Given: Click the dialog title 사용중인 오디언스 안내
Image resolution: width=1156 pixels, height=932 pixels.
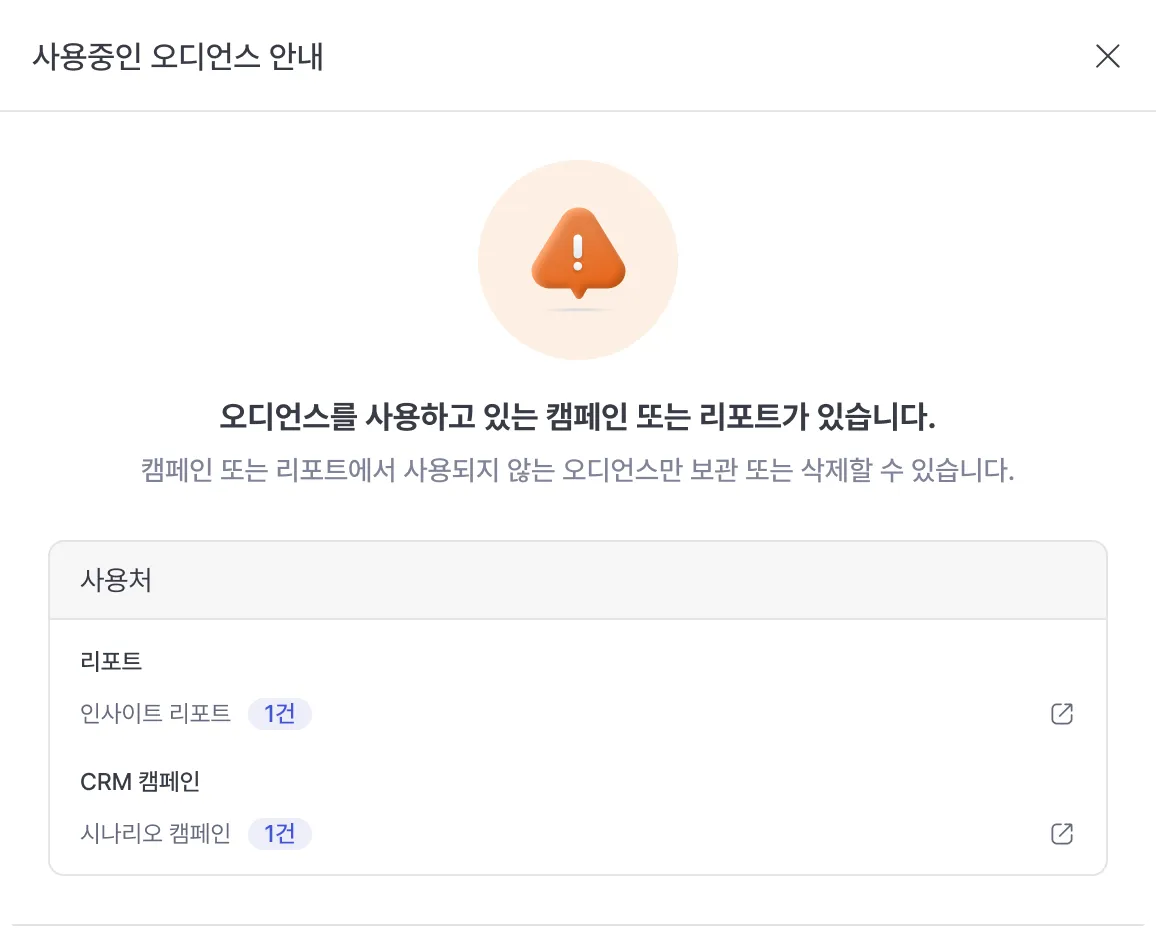Looking at the screenshot, I should coord(178,57).
